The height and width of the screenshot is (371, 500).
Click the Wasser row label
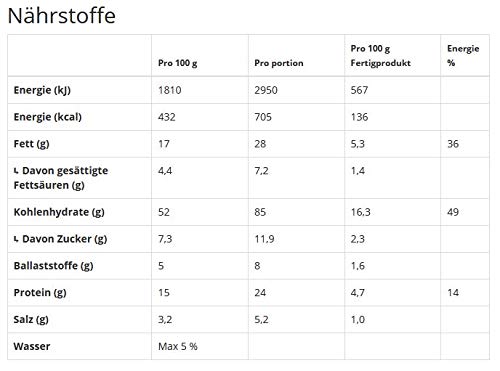point(32,346)
